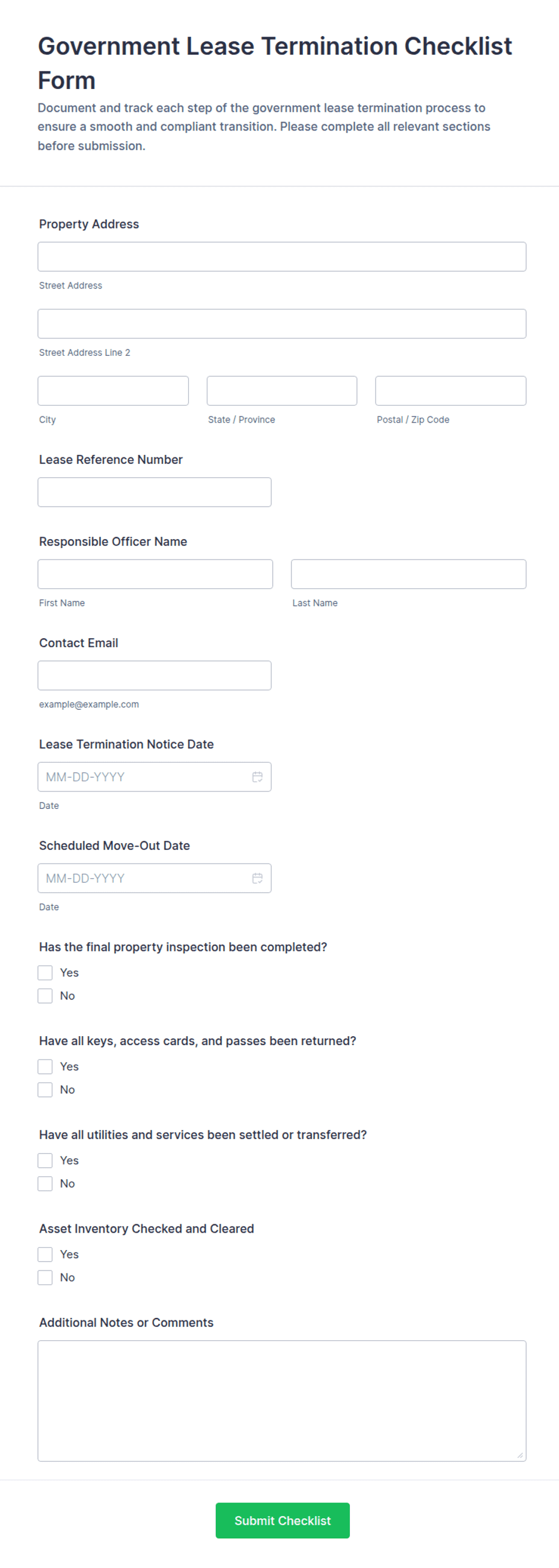Focus the Contact Email input
Screen dimensions: 559x1568
[x=154, y=676]
